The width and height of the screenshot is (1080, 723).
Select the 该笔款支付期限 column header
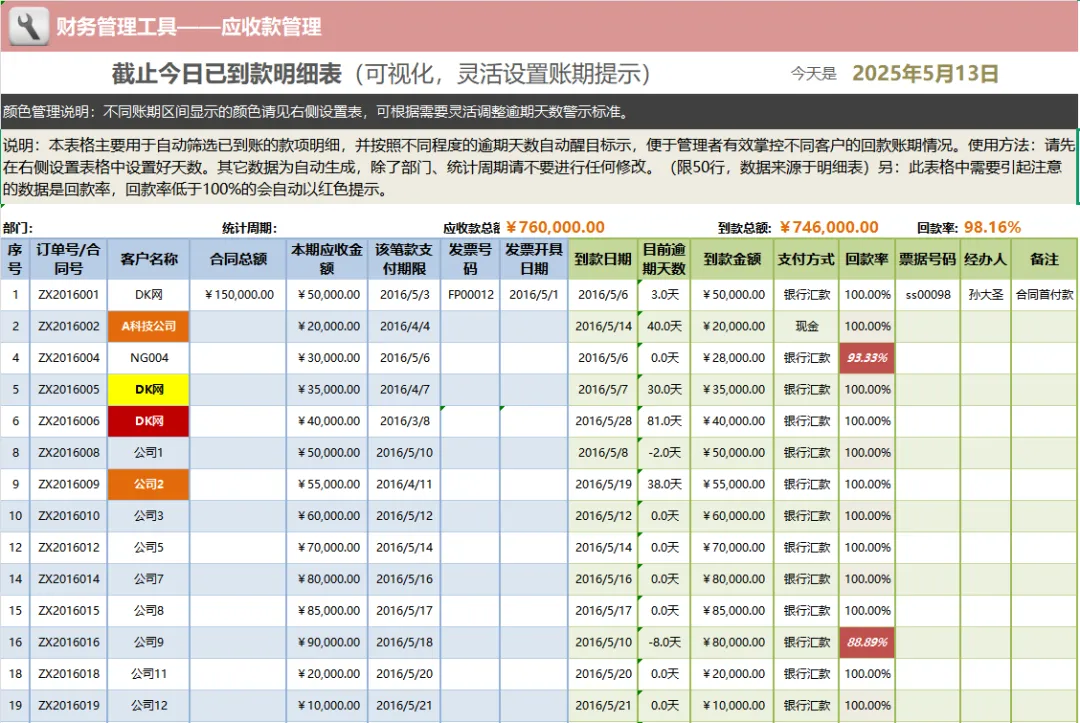(x=404, y=259)
